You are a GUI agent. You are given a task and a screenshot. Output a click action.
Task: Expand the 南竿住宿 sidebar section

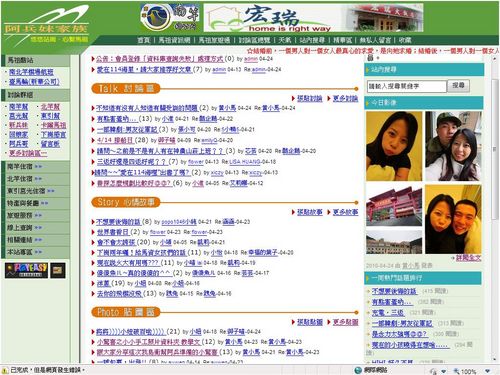[36, 166]
